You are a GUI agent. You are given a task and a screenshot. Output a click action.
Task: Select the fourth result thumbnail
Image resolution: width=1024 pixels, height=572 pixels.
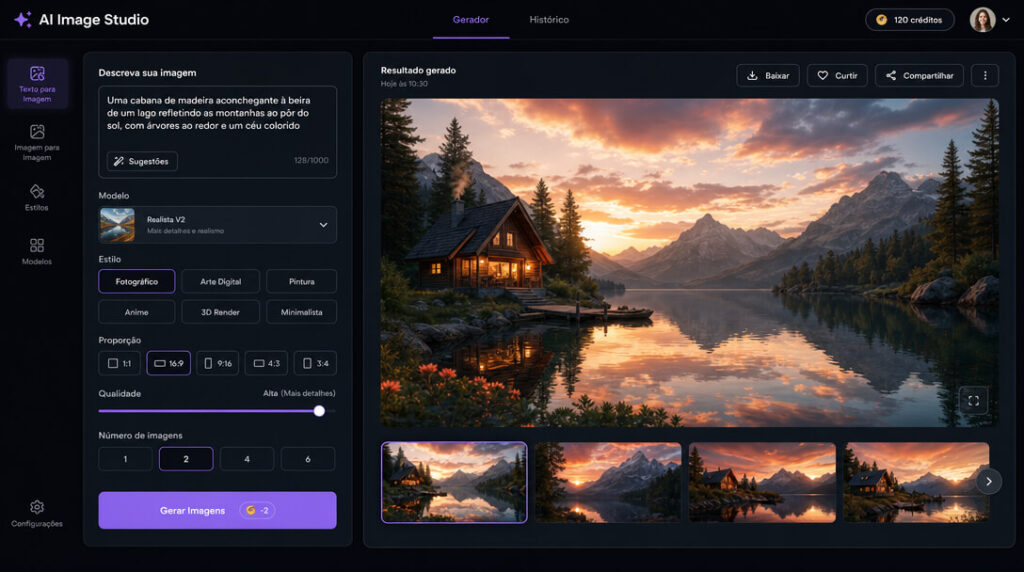[x=916, y=482]
